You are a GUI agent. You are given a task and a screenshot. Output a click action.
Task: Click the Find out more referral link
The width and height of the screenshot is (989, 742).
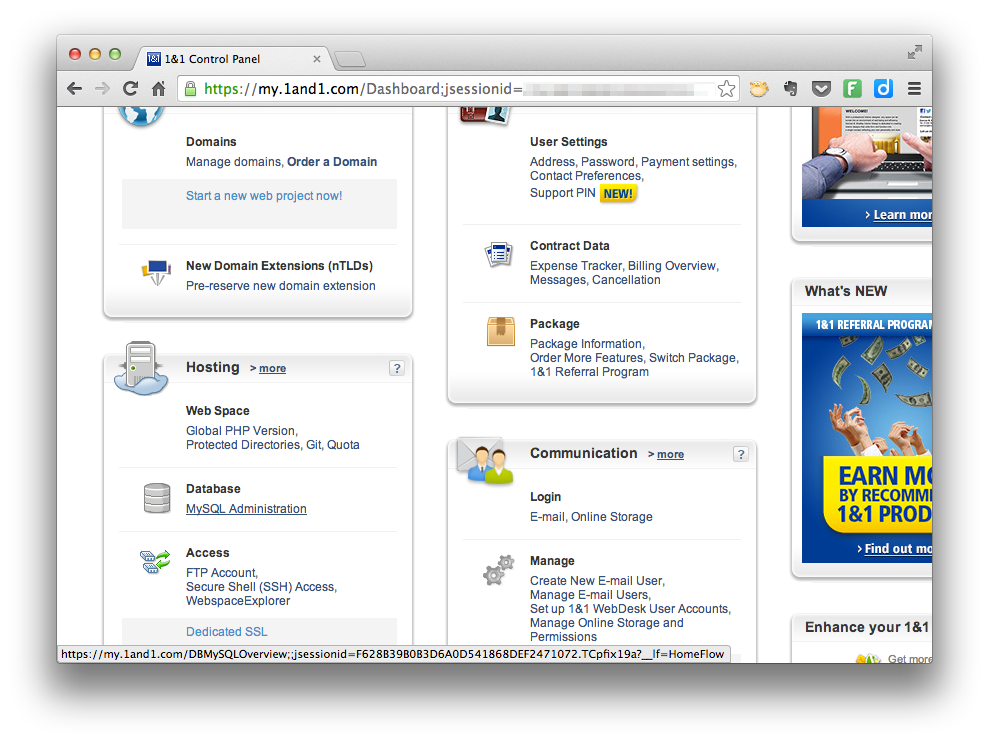pos(898,548)
